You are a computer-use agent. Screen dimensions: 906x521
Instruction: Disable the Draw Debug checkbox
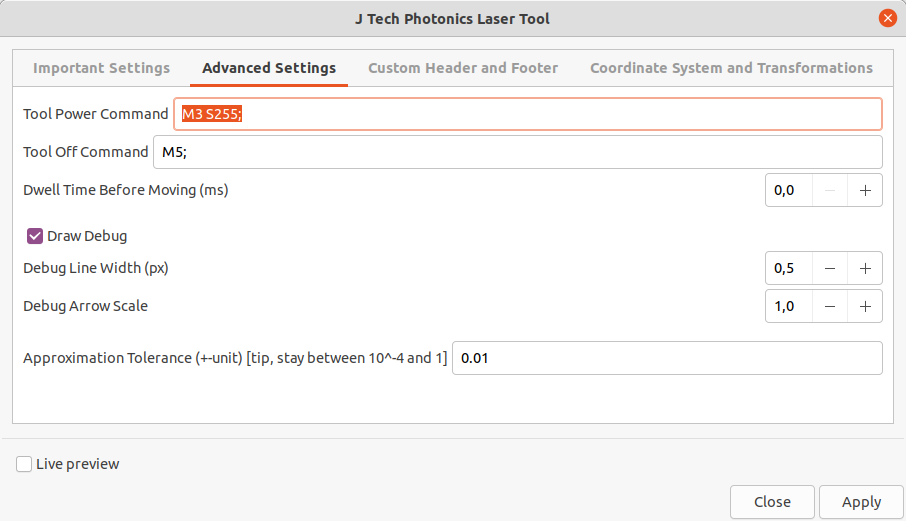coord(35,236)
